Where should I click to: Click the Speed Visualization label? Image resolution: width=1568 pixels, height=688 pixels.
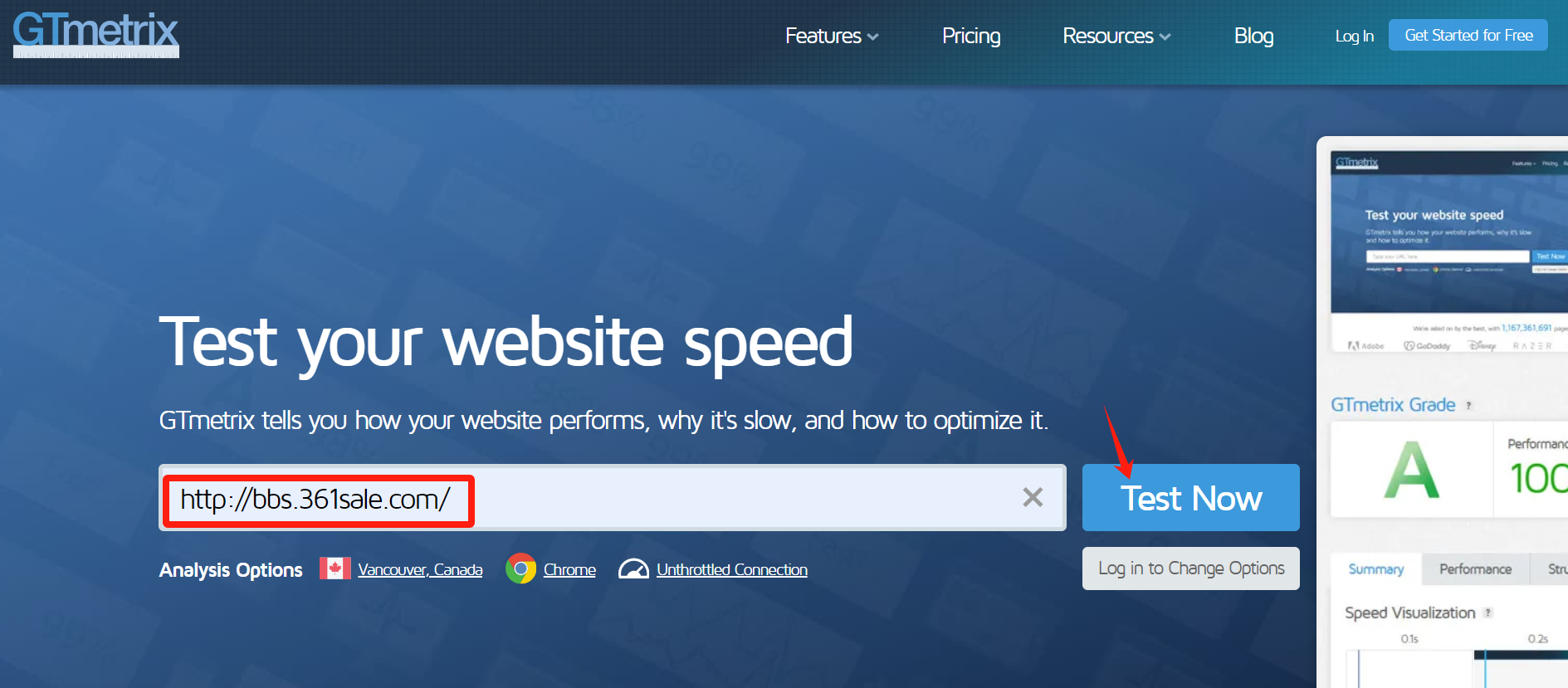(1409, 612)
